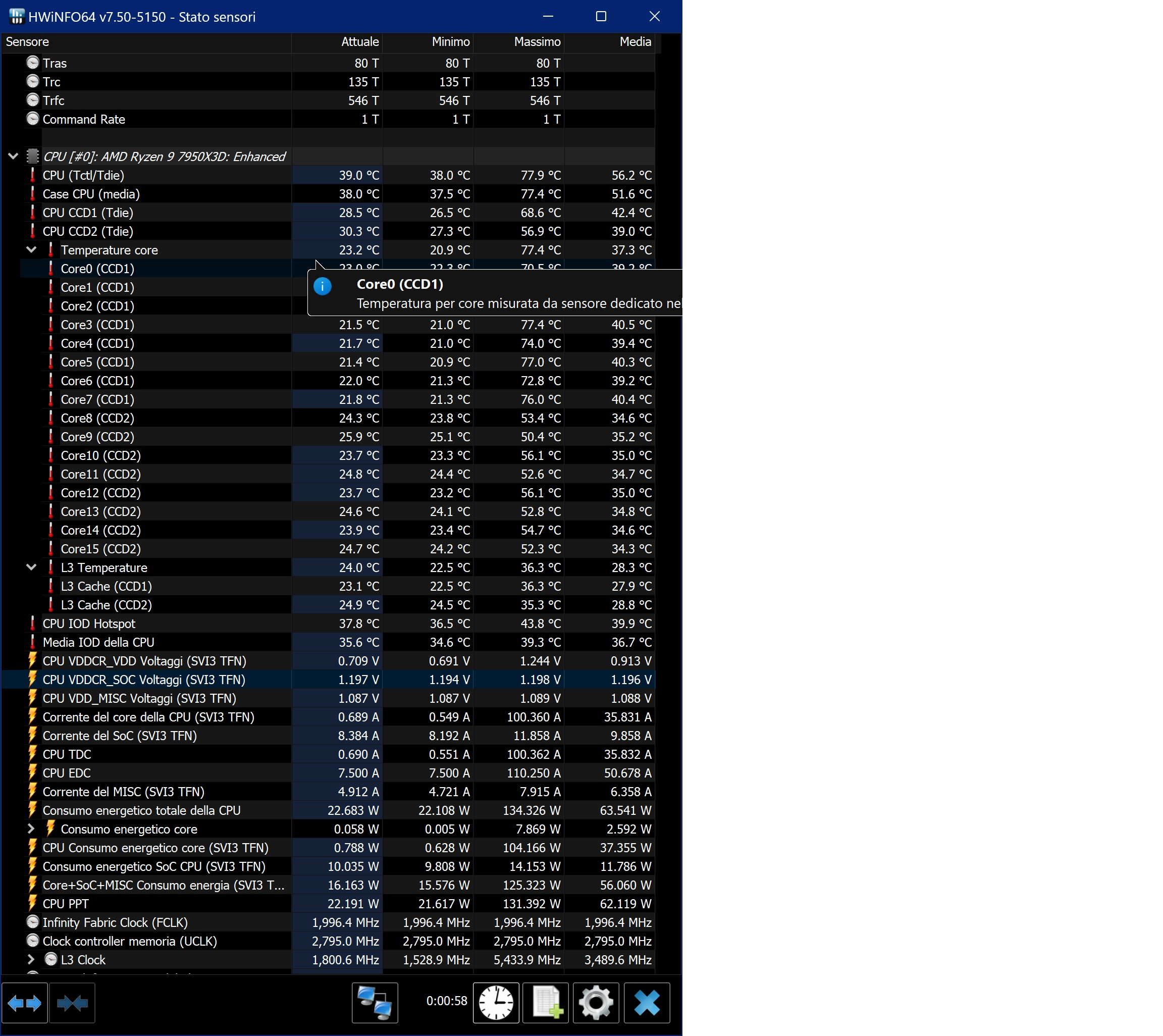Click the blue X close sensors icon
The width and height of the screenshot is (1163, 1036).
coord(647,1003)
